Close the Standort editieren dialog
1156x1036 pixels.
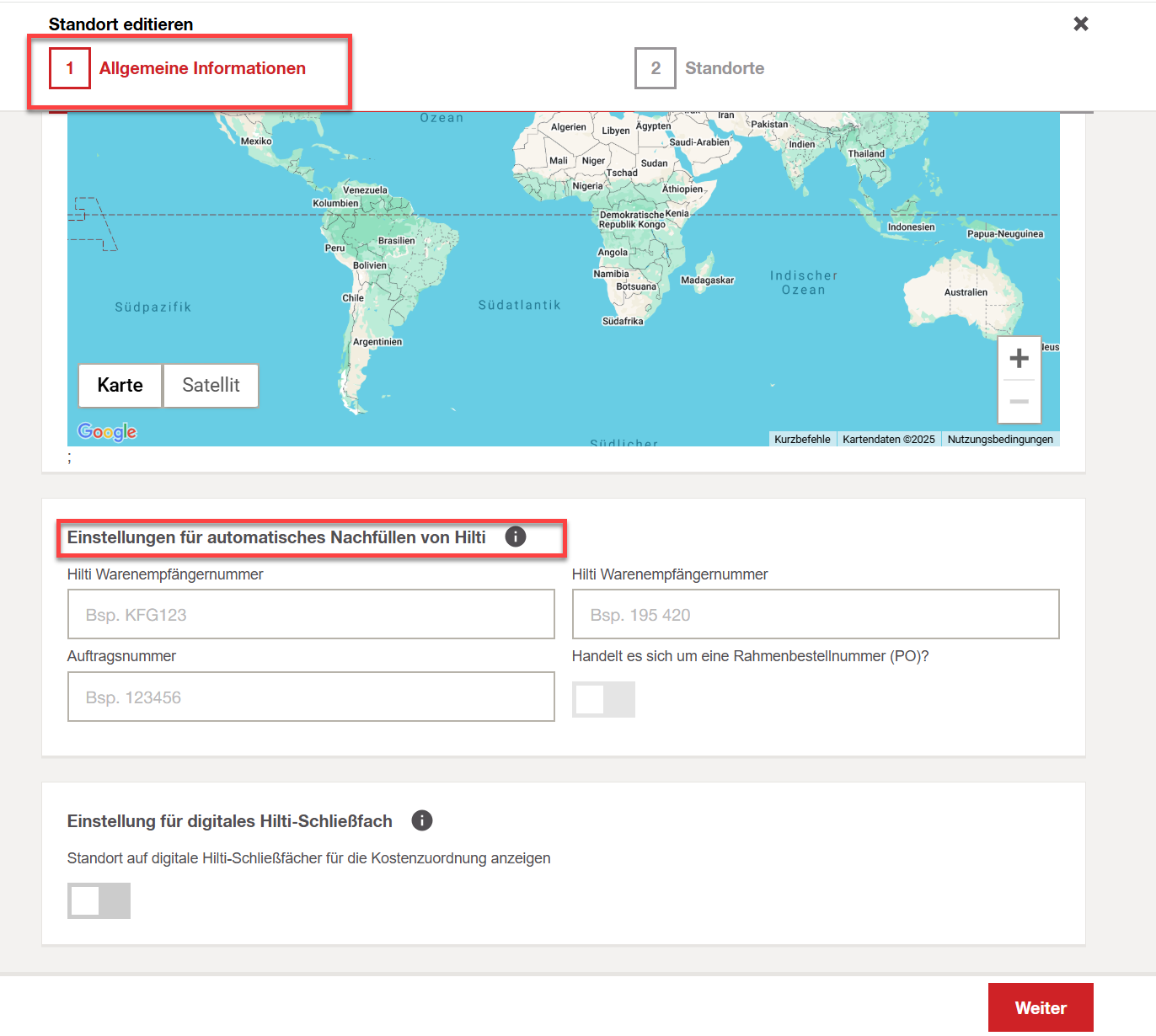(1081, 24)
